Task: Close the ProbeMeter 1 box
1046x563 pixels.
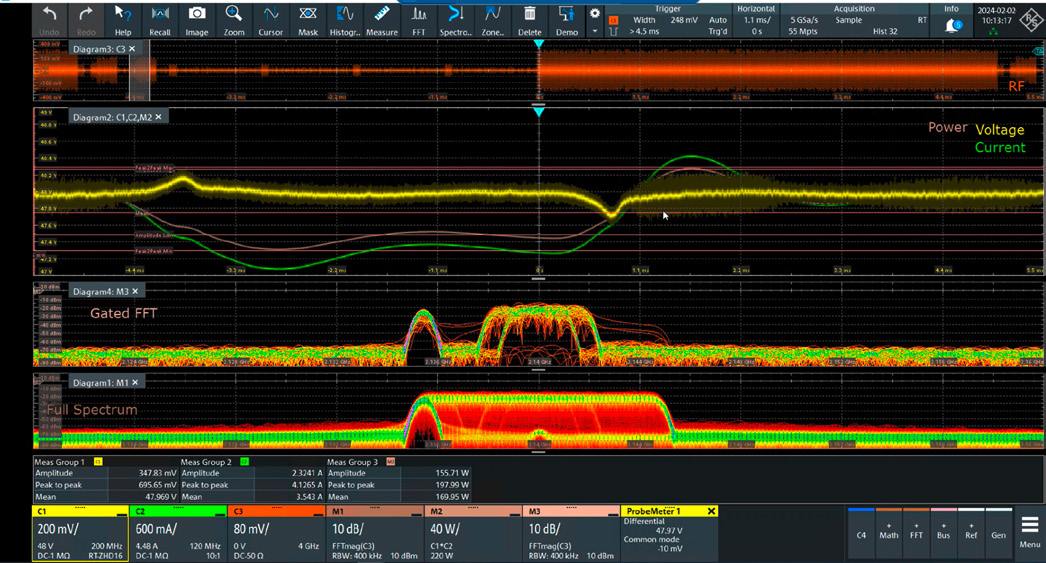Action: (711, 511)
